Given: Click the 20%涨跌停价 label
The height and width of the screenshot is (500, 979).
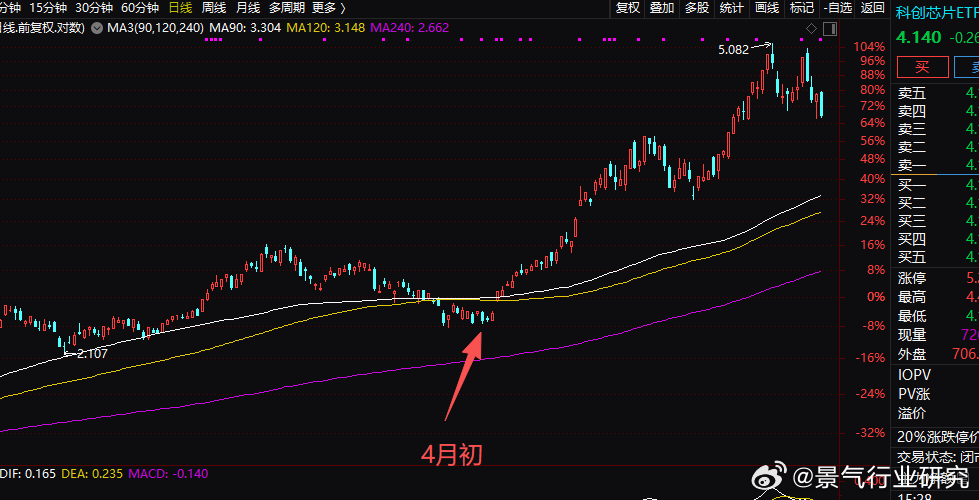Looking at the screenshot, I should [938, 436].
